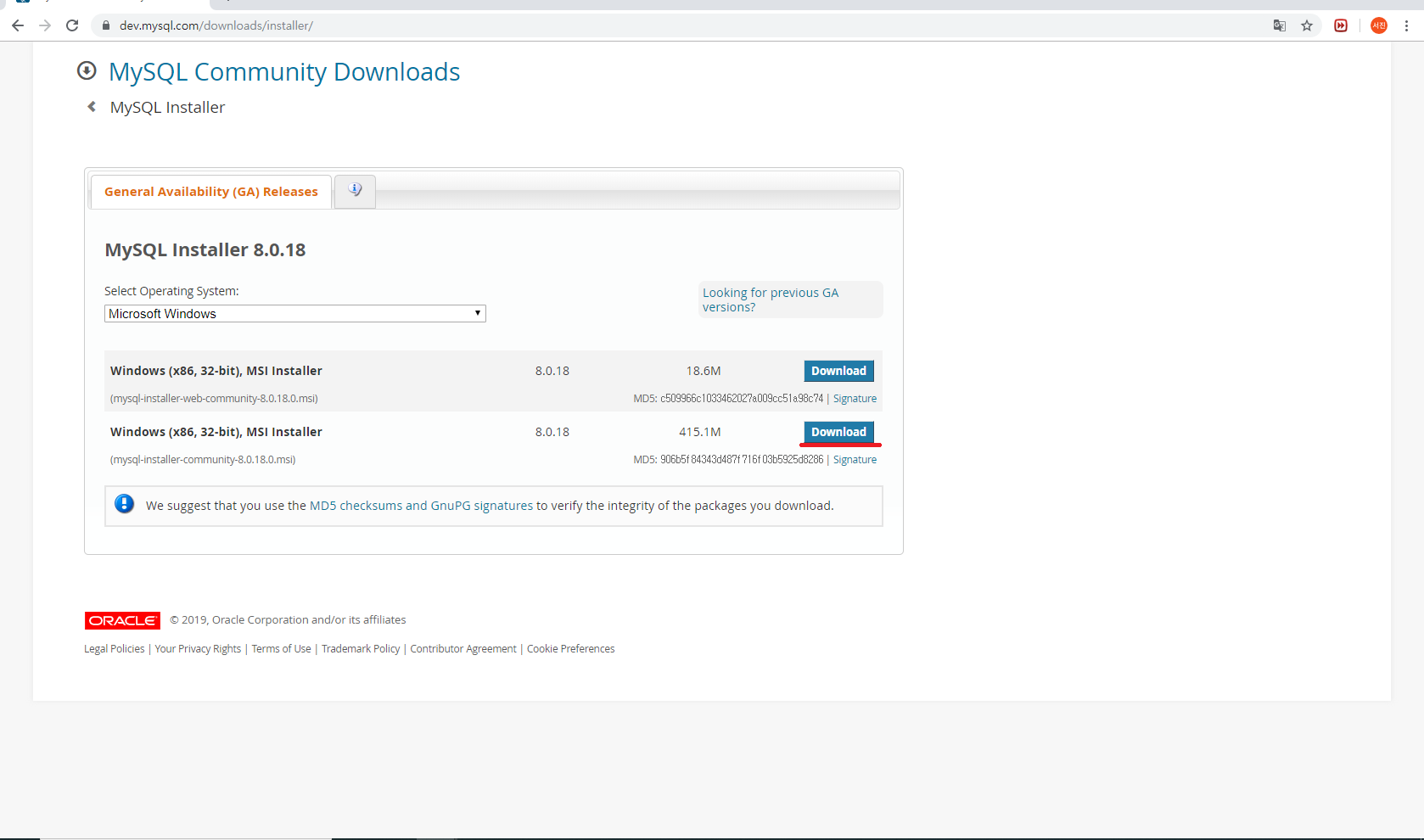Open the Oracle logo
This screenshot has height=840, width=1424.
(x=122, y=620)
